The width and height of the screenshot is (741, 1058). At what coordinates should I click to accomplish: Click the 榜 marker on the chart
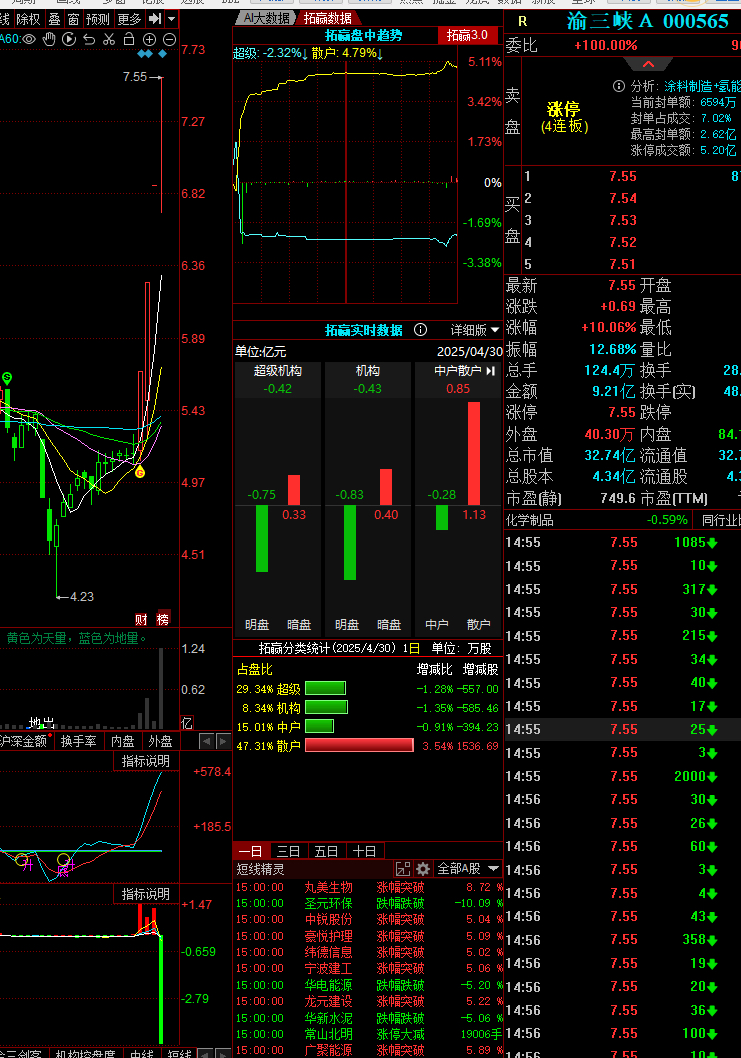(x=163, y=619)
